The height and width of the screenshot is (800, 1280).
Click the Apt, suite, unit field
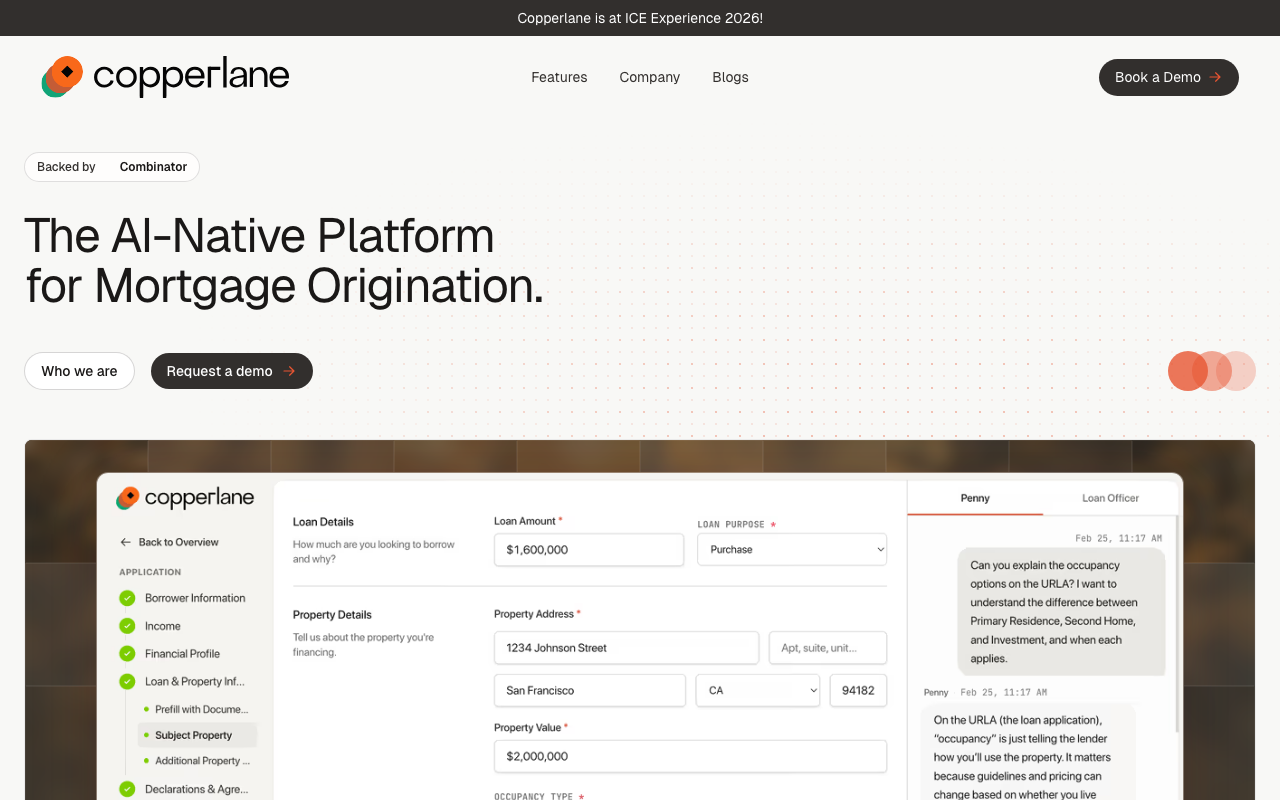[828, 648]
